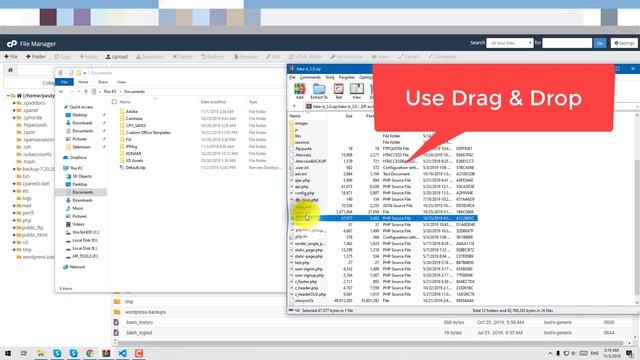Click the Copy button in cPanel toolbar
This screenshot has width=640, height=360.
(62, 57)
